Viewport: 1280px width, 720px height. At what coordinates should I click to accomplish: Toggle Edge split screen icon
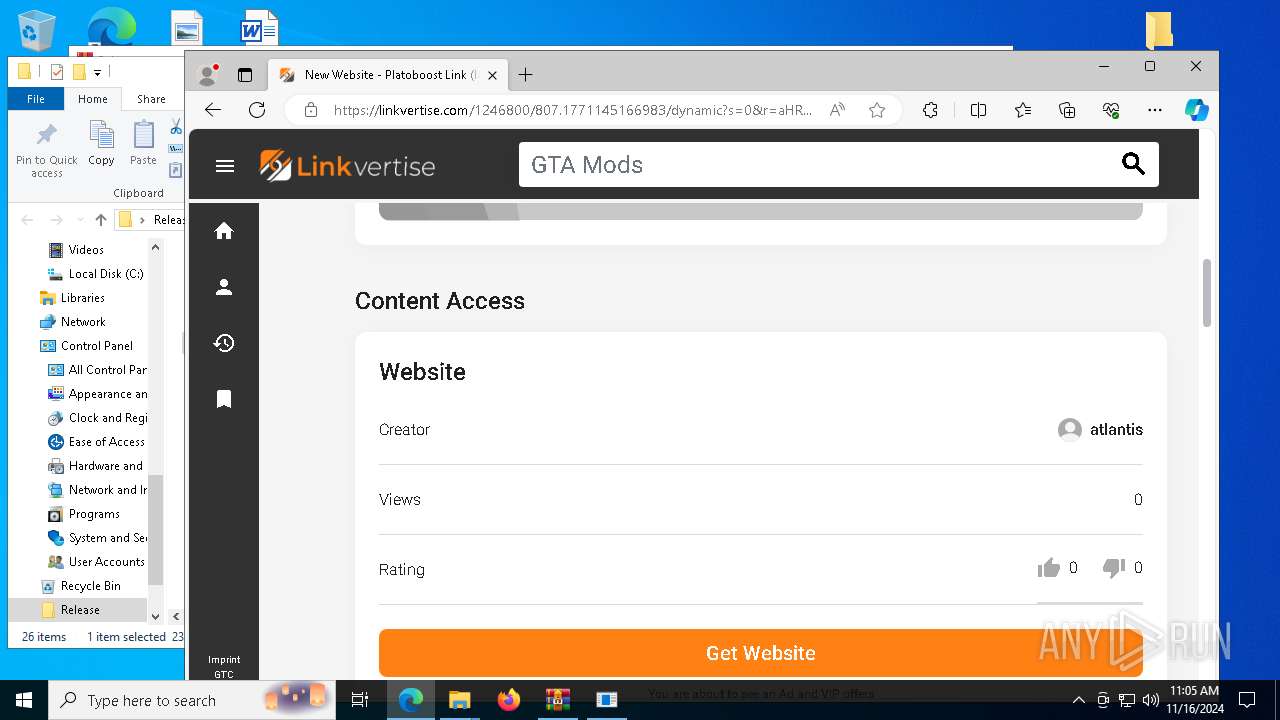pyautogui.click(x=978, y=110)
